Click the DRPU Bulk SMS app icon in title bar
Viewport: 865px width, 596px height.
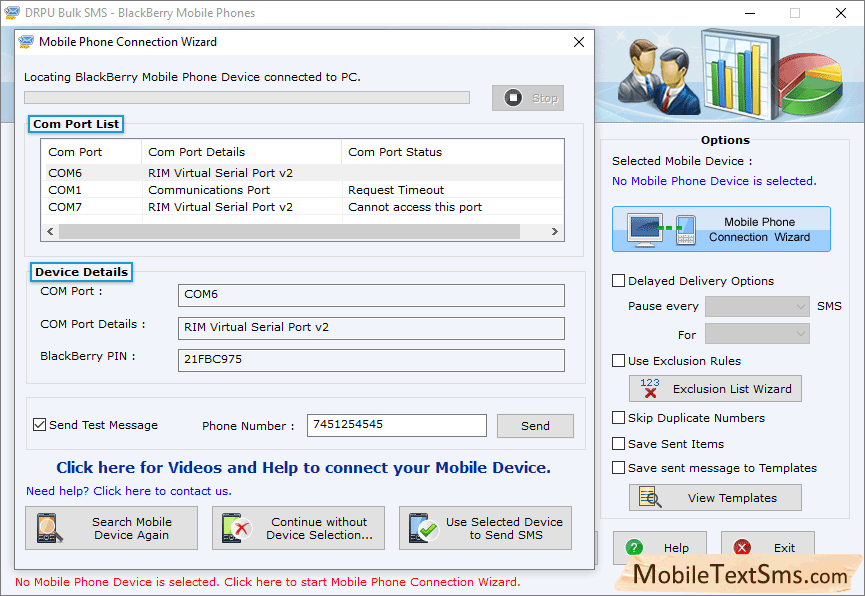click(x=12, y=12)
